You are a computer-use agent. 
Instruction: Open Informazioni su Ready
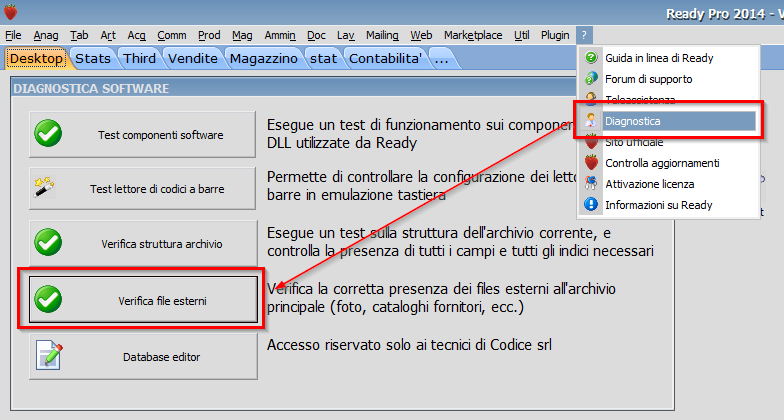pyautogui.click(x=658, y=204)
